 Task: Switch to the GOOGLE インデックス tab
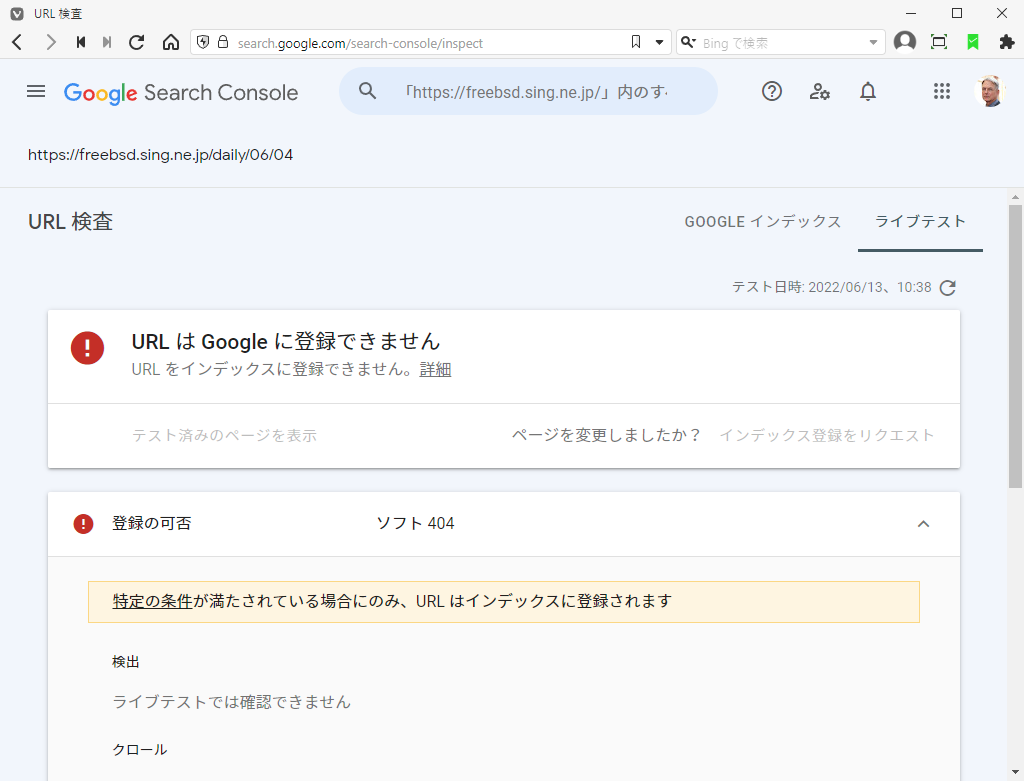pyautogui.click(x=763, y=222)
